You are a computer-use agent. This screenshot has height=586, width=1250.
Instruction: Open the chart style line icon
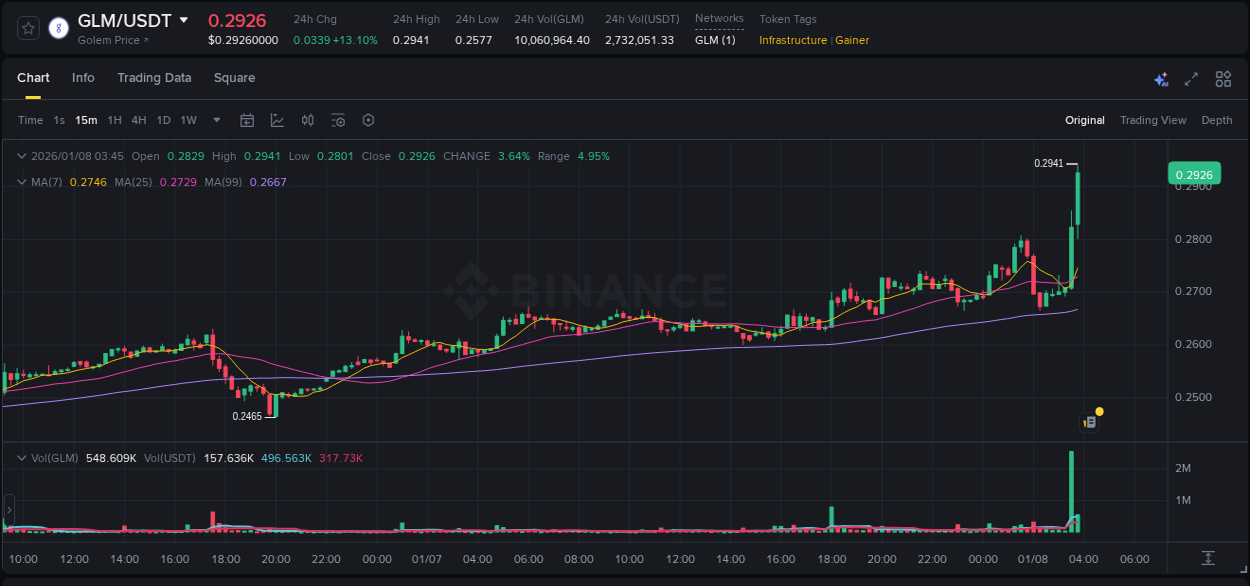tap(277, 120)
